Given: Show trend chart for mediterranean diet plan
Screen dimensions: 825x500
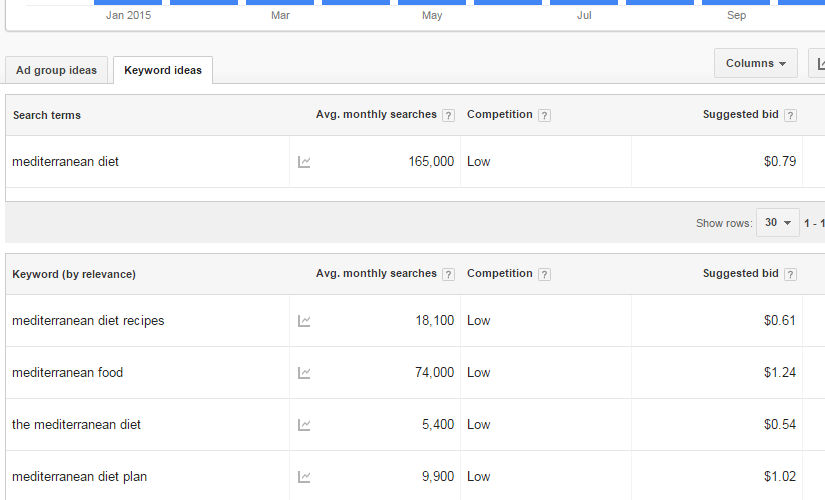Looking at the screenshot, I should 304,477.
